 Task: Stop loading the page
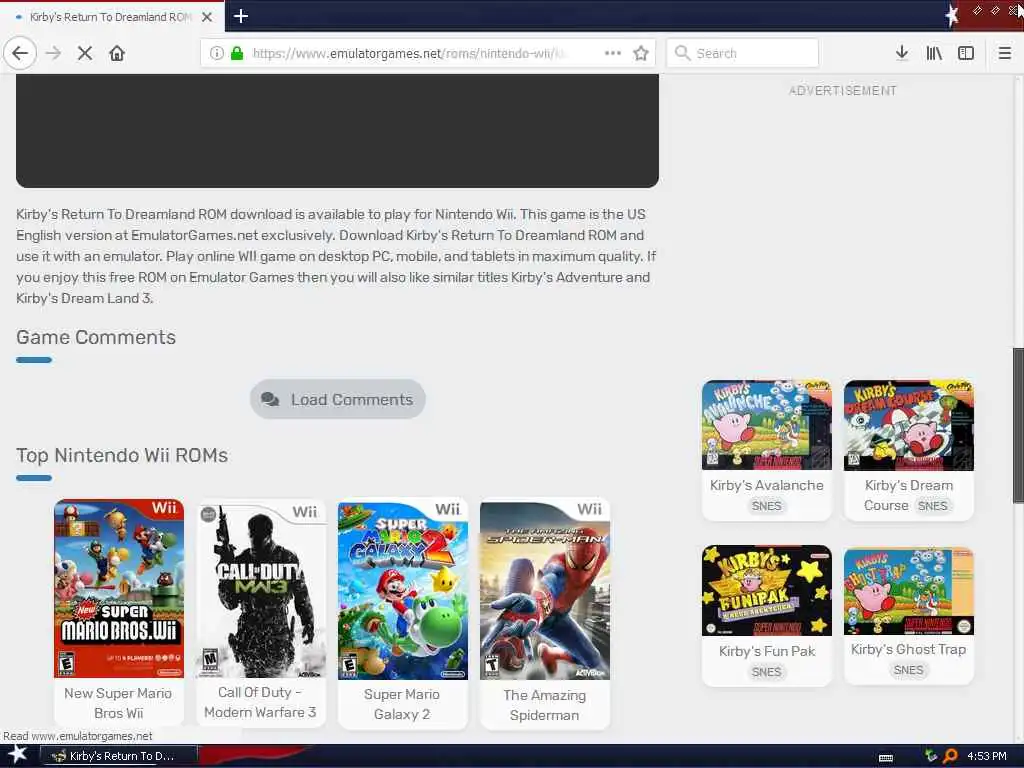click(x=85, y=53)
